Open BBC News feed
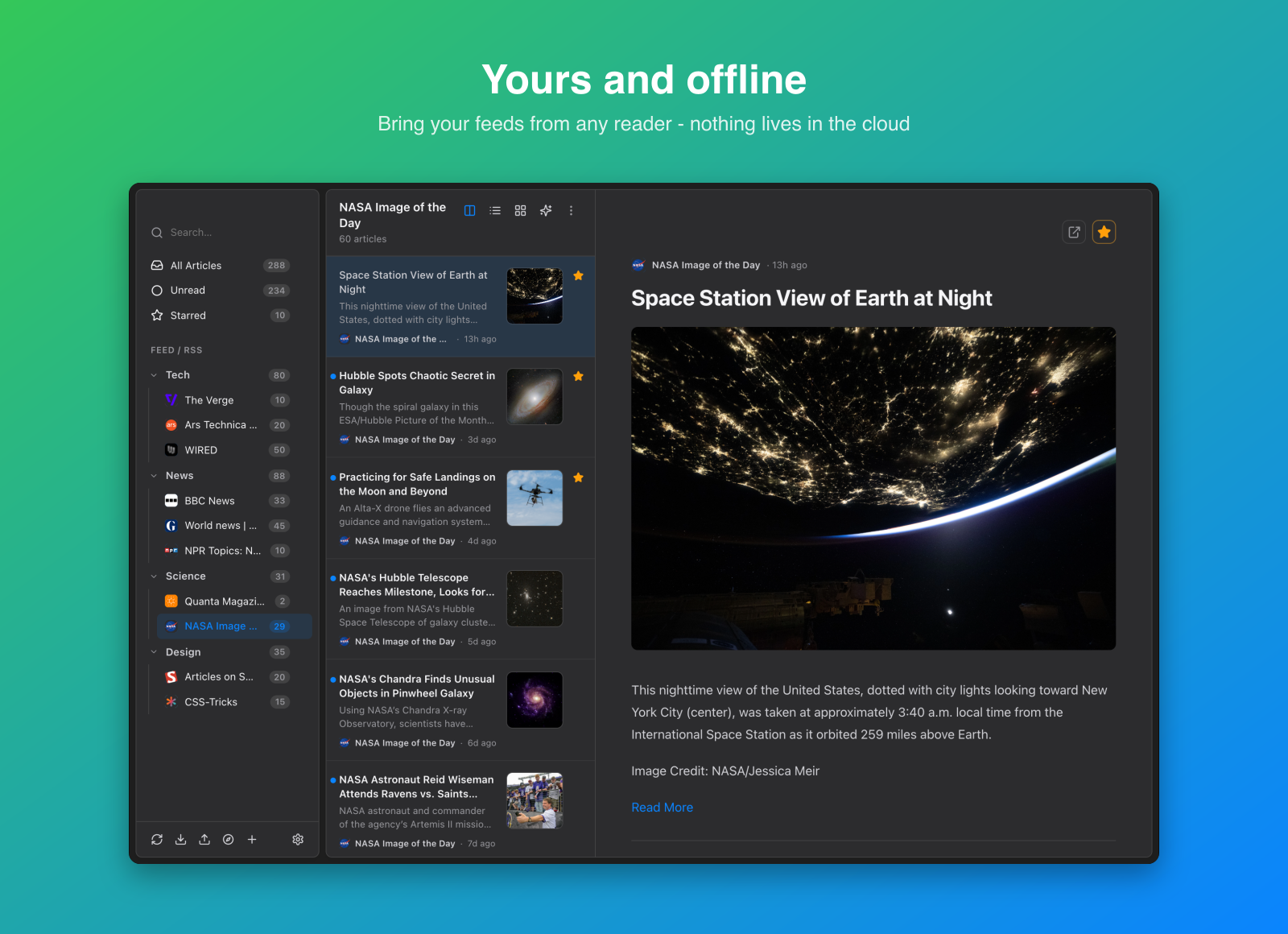Viewport: 1288px width, 934px height. pos(234,501)
